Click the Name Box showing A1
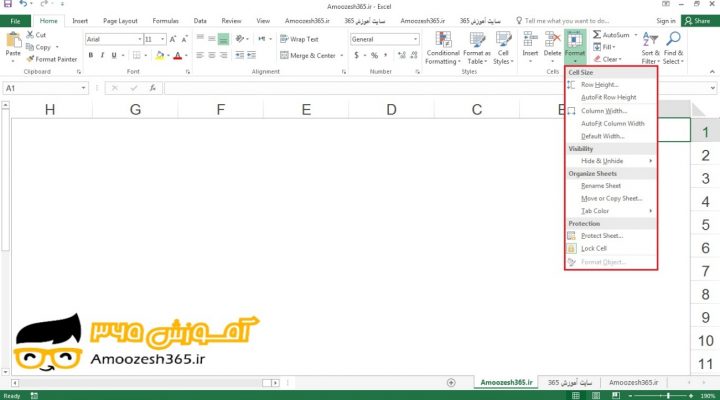720x400 pixels. (x=45, y=88)
